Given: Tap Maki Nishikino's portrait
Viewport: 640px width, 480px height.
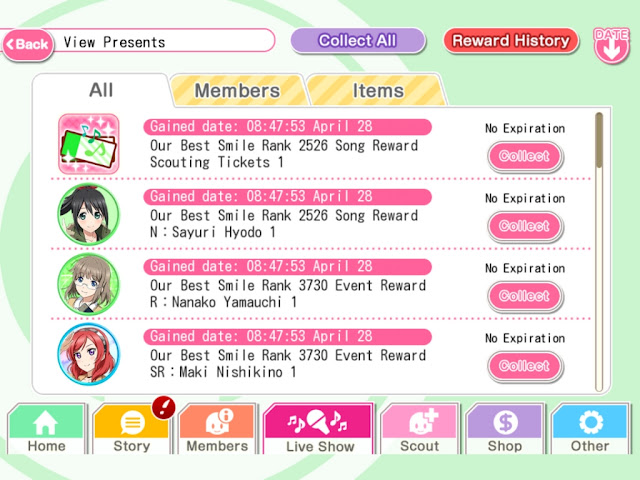Looking at the screenshot, I should [89, 354].
